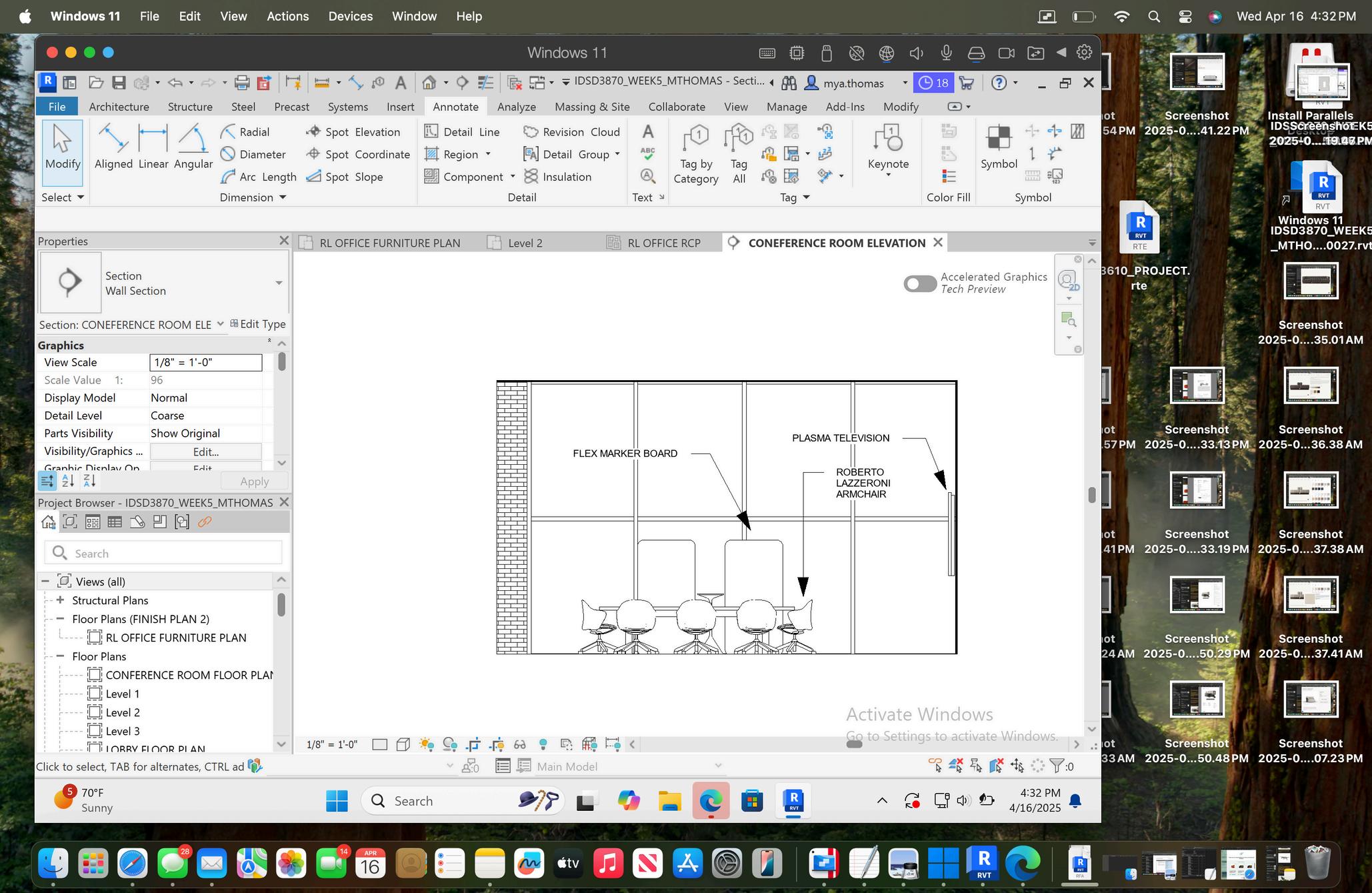The image size is (1372, 893).
Task: Pick the Arc Length dimension tool
Action: tap(258, 177)
